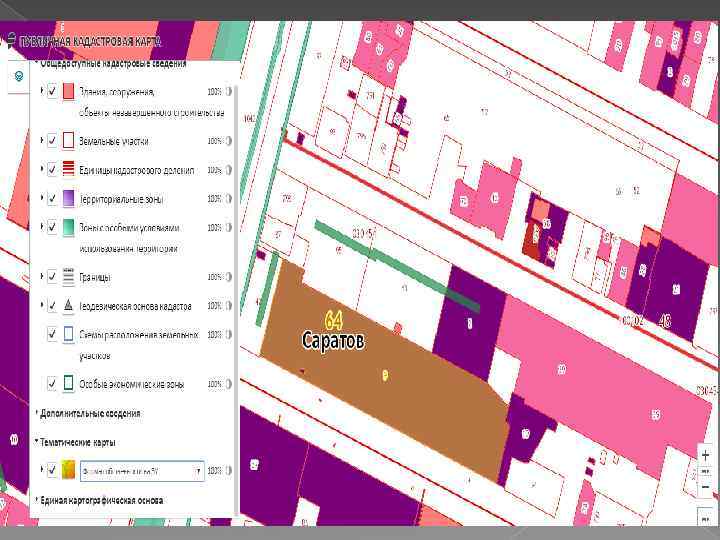Viewport: 720px width, 540px height.
Task: Click opacity icon for Земельные участки layer
Action: click(x=229, y=141)
